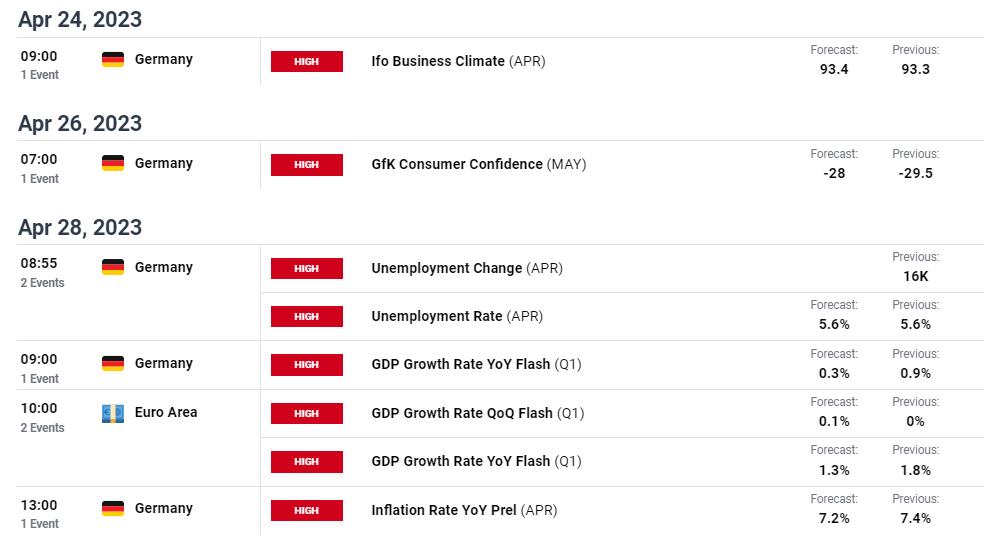Viewport: 984px width, 544px height.
Task: Click Germany flag in GfK Consumer Confidence row
Action: (x=113, y=163)
